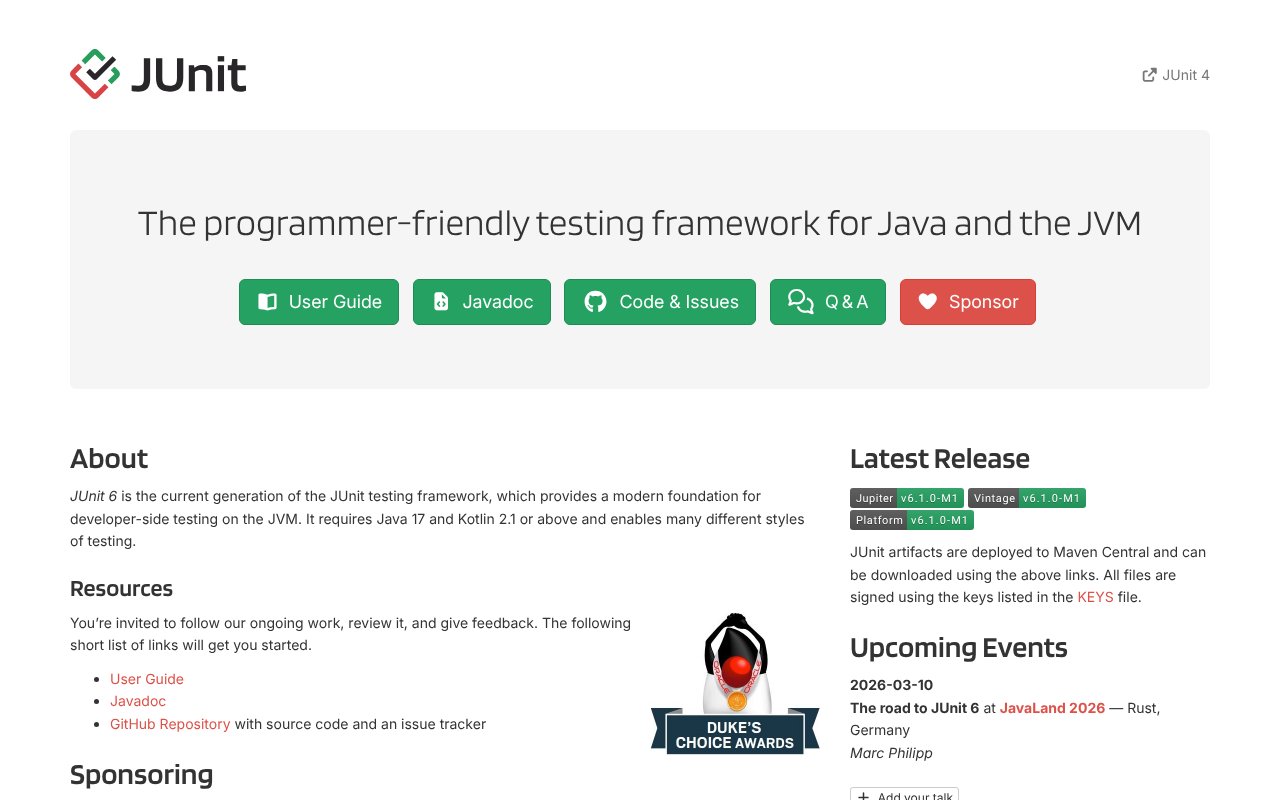1280x800 pixels.
Task: Open the JUnit 4 site link
Action: click(x=1185, y=74)
